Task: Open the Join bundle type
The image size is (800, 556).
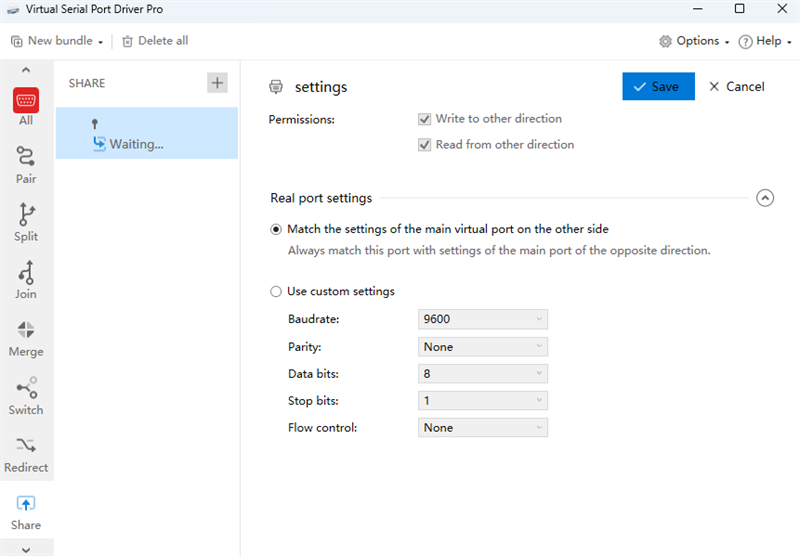Action: [26, 280]
